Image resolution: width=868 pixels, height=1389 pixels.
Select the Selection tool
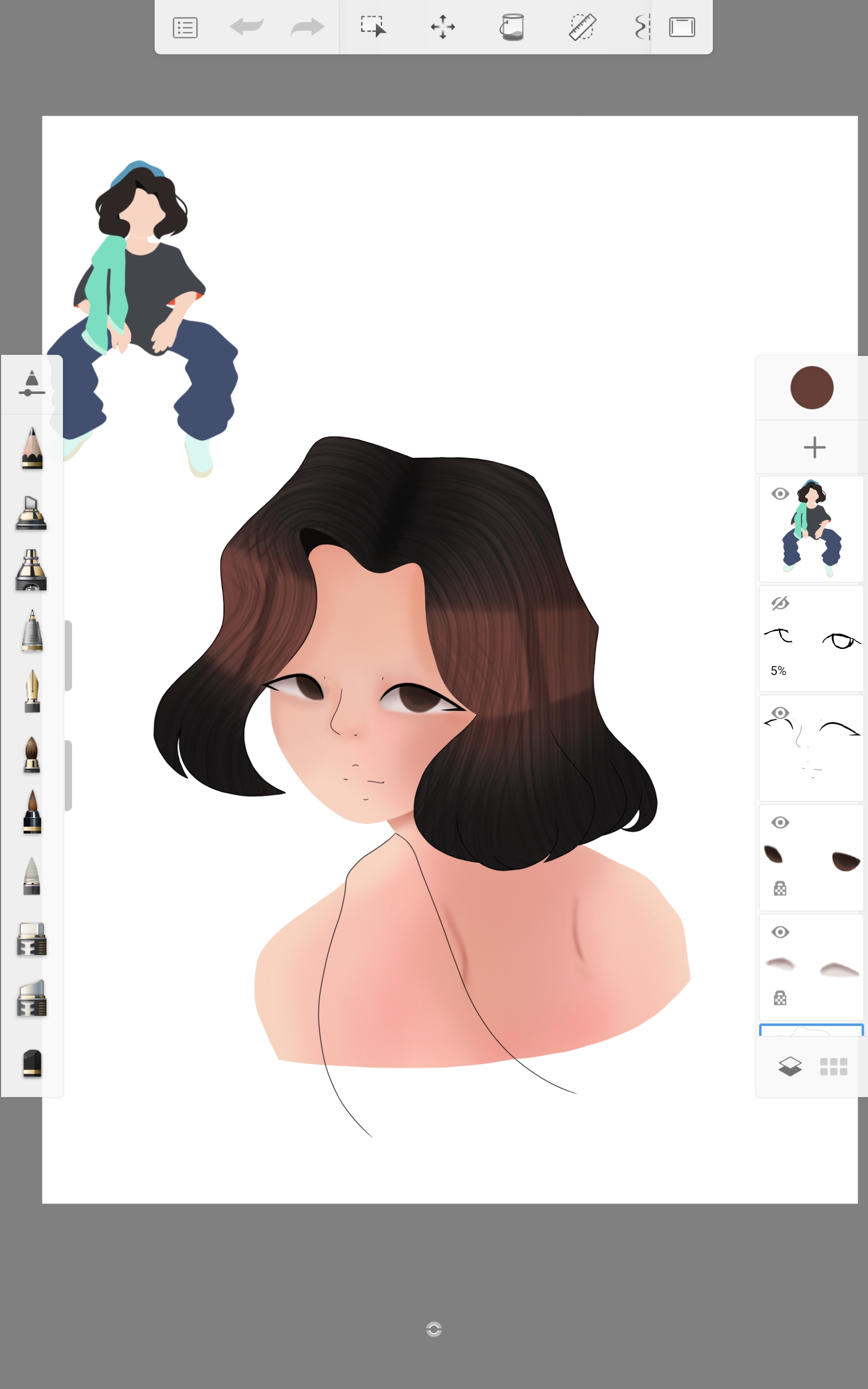coord(373,27)
